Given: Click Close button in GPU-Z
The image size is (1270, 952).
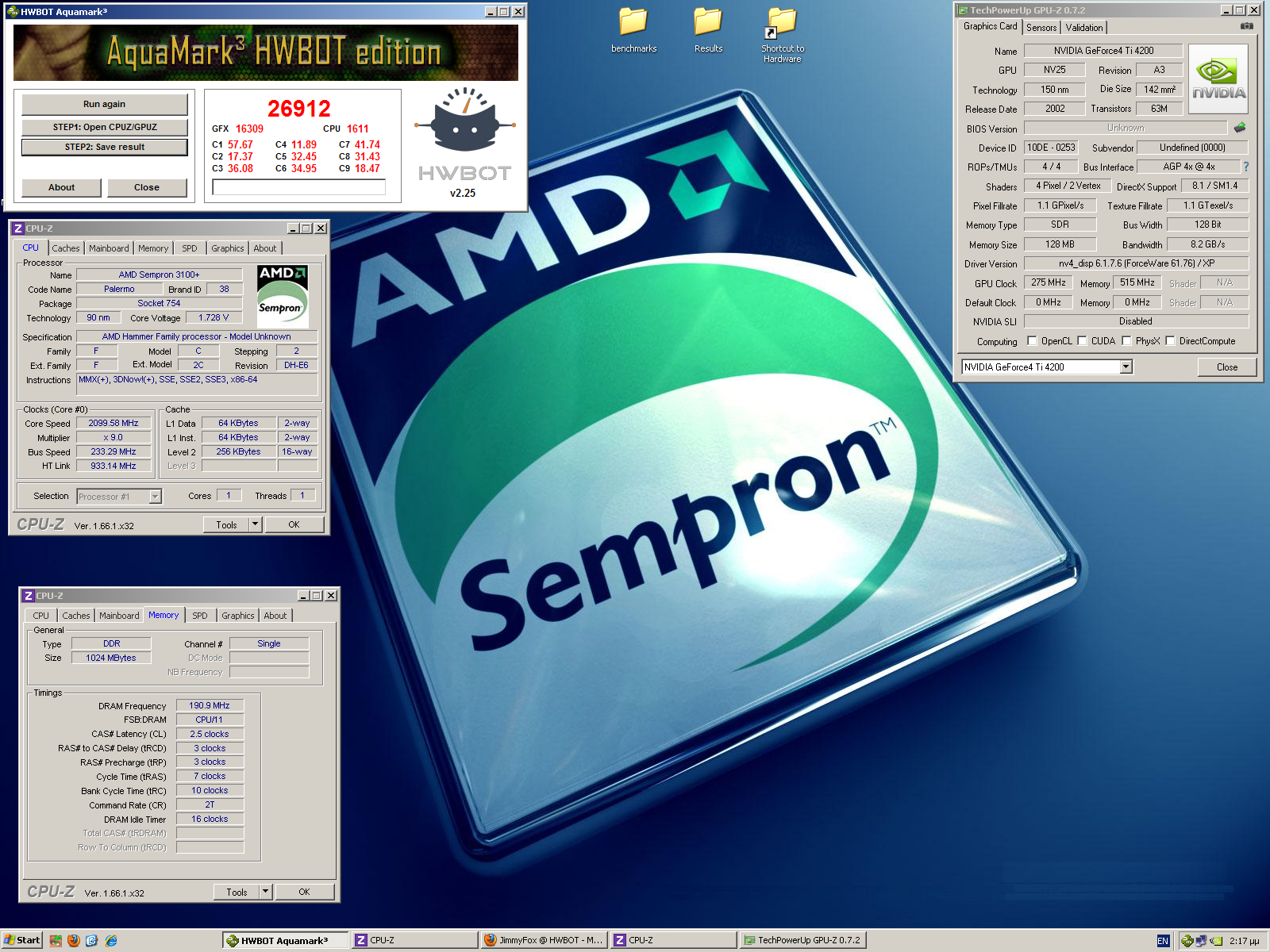Looking at the screenshot, I should (1227, 367).
